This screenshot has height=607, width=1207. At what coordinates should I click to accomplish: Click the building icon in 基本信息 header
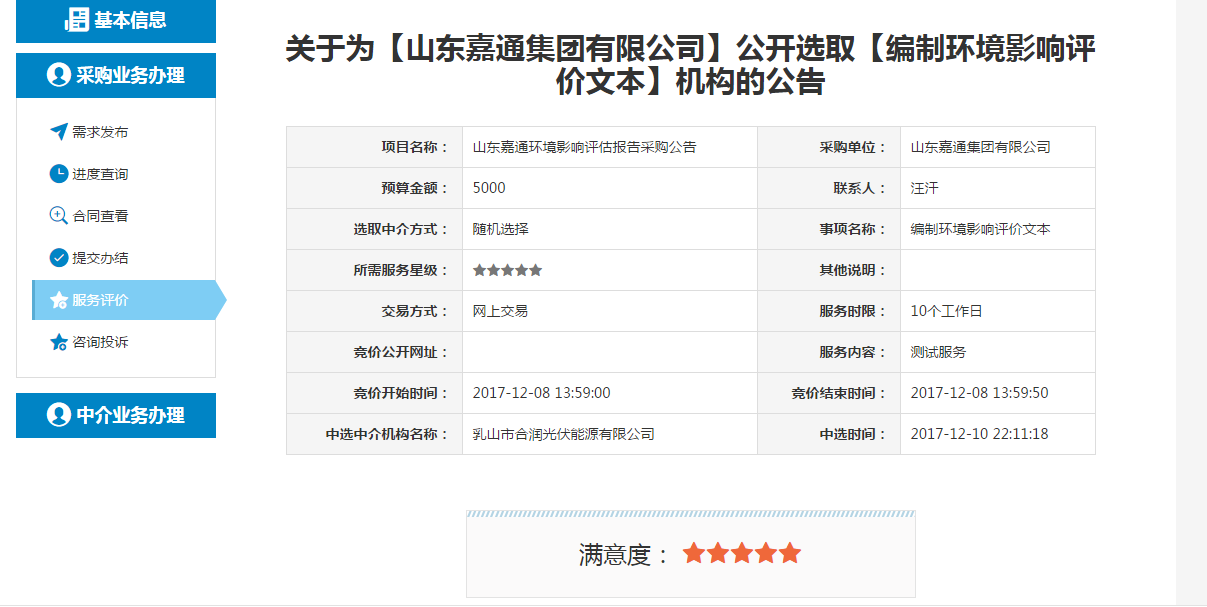77,19
